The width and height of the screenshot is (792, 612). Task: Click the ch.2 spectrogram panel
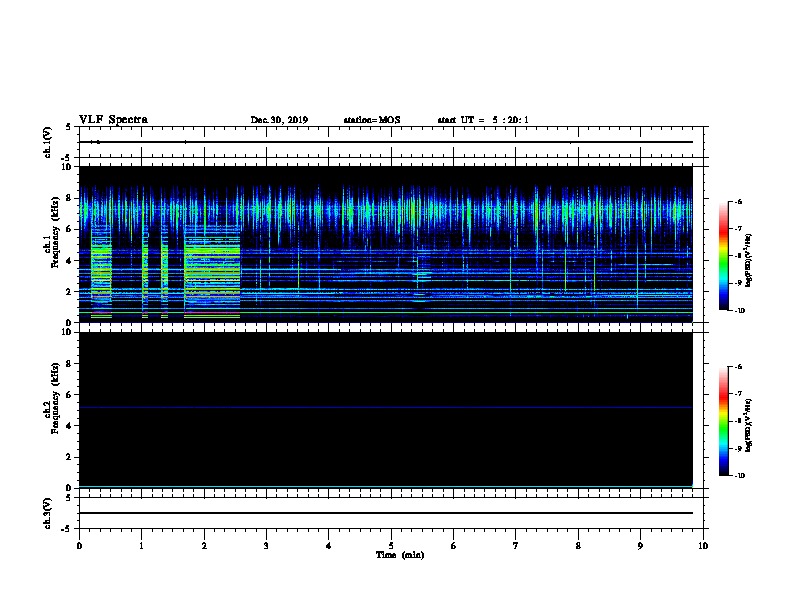coord(386,410)
